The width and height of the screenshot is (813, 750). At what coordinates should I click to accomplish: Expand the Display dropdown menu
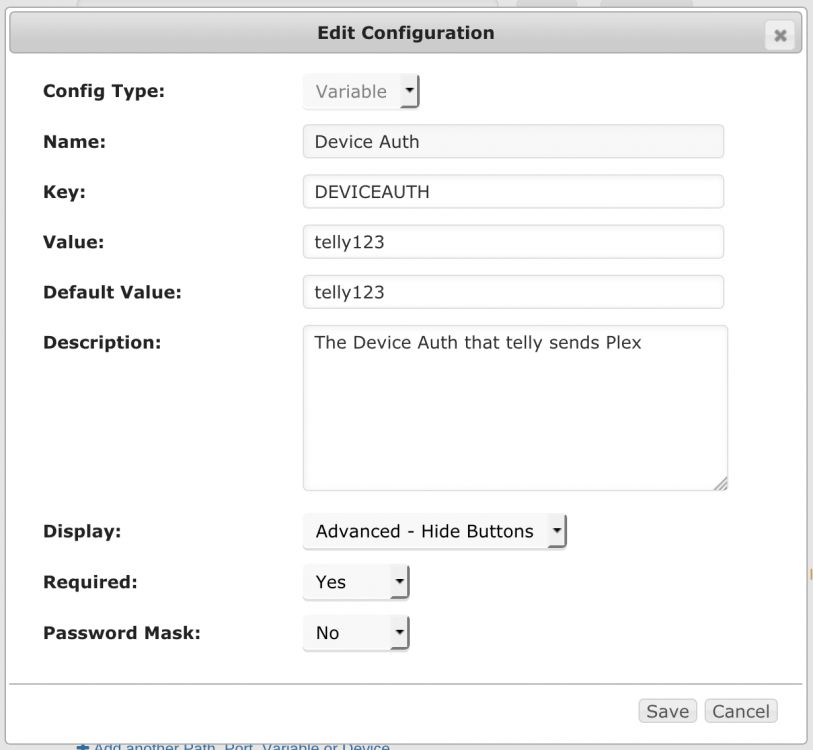(x=434, y=531)
